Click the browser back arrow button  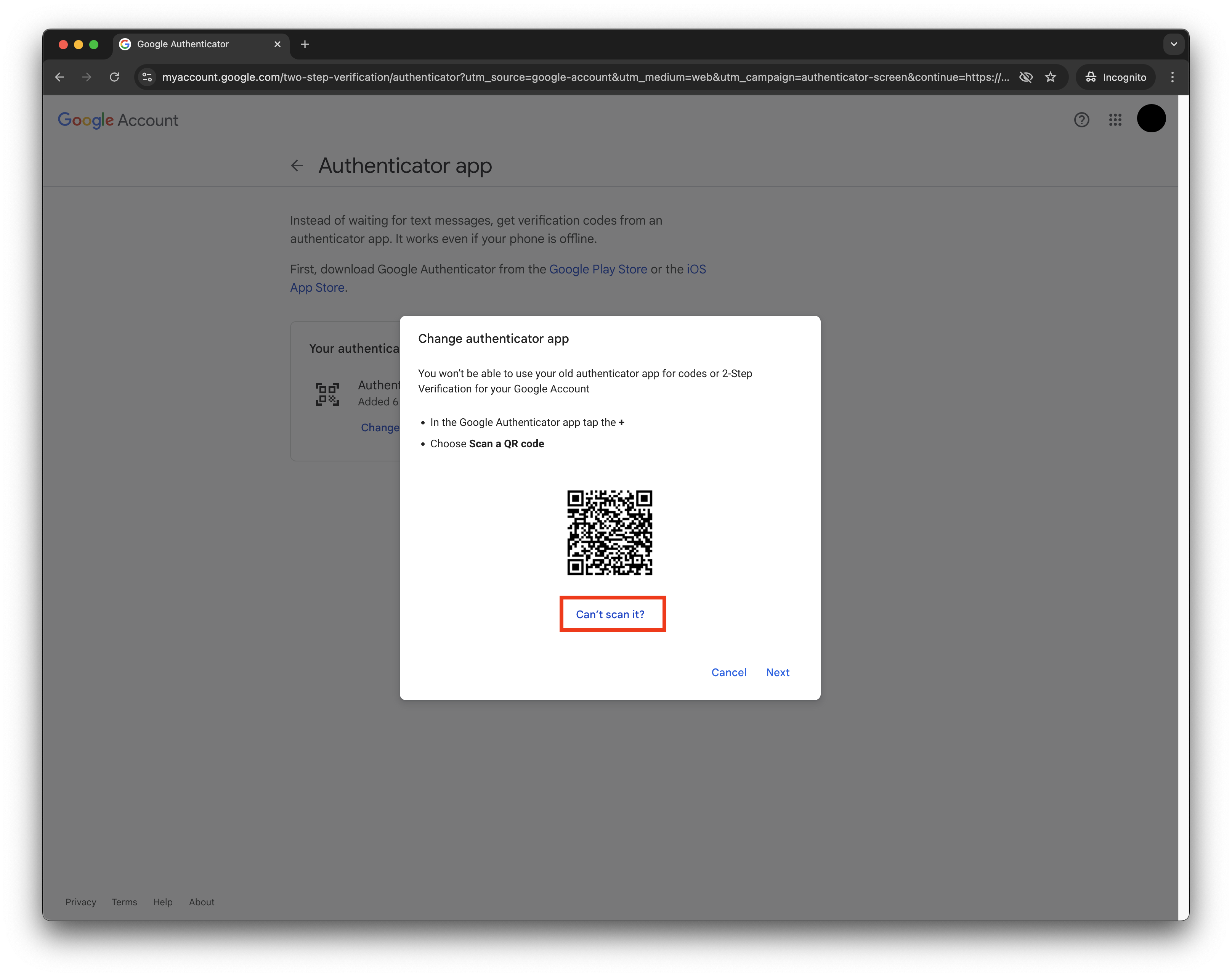click(x=59, y=77)
